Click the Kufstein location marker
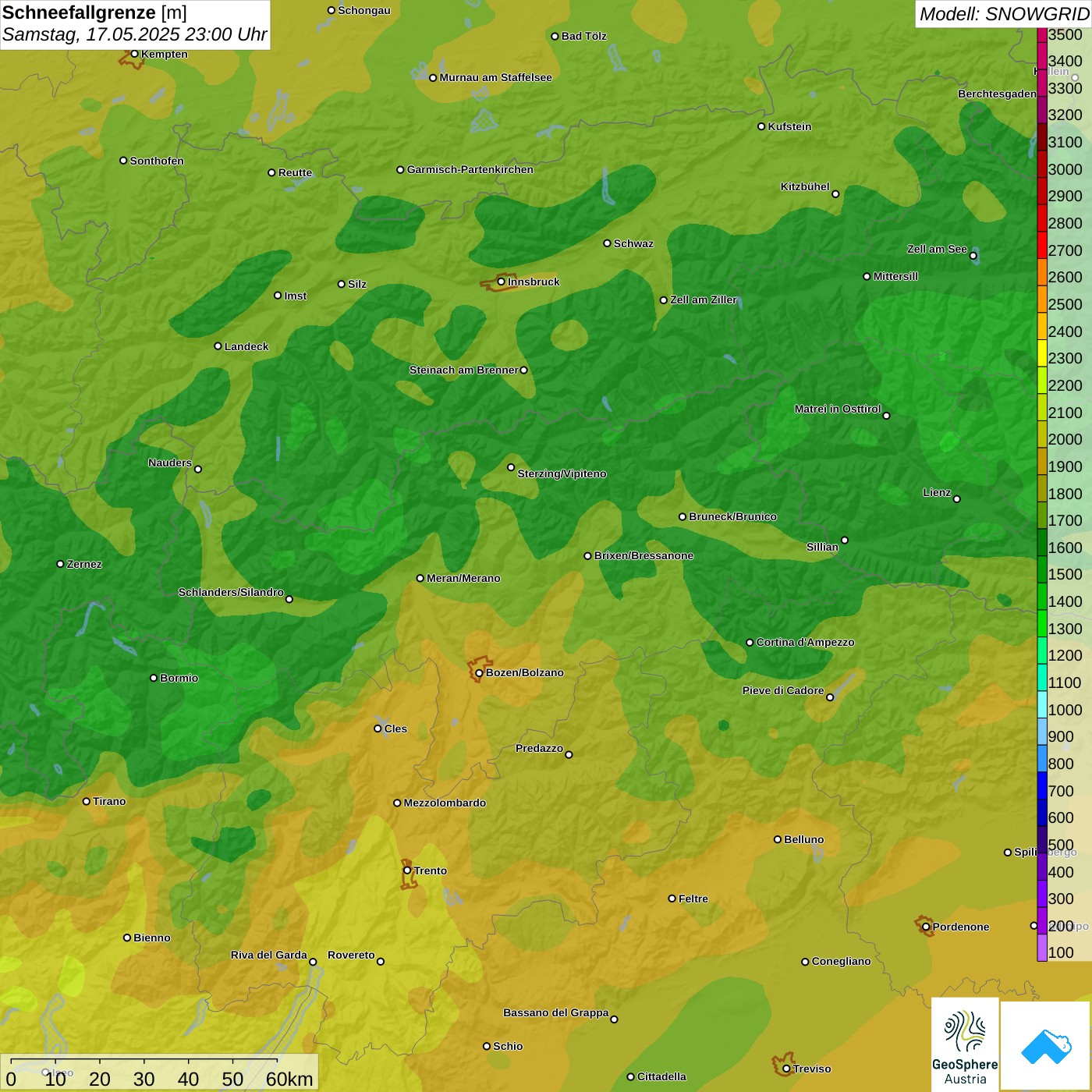The width and height of the screenshot is (1092, 1092). (761, 126)
